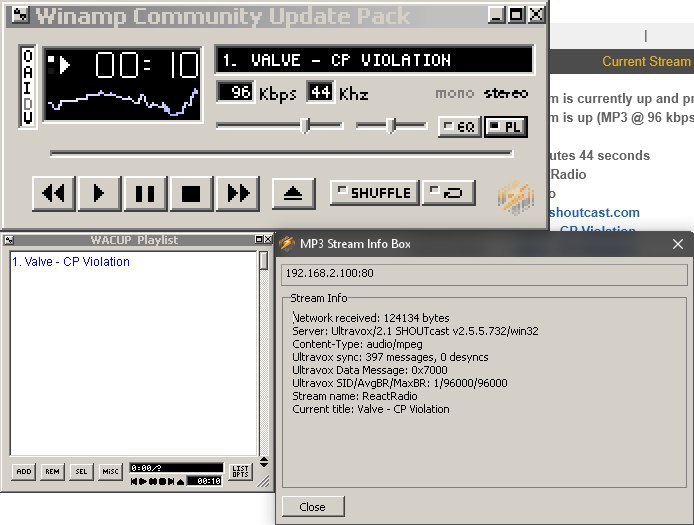
Task: Skip to next track in Winamp
Action: click(x=238, y=193)
